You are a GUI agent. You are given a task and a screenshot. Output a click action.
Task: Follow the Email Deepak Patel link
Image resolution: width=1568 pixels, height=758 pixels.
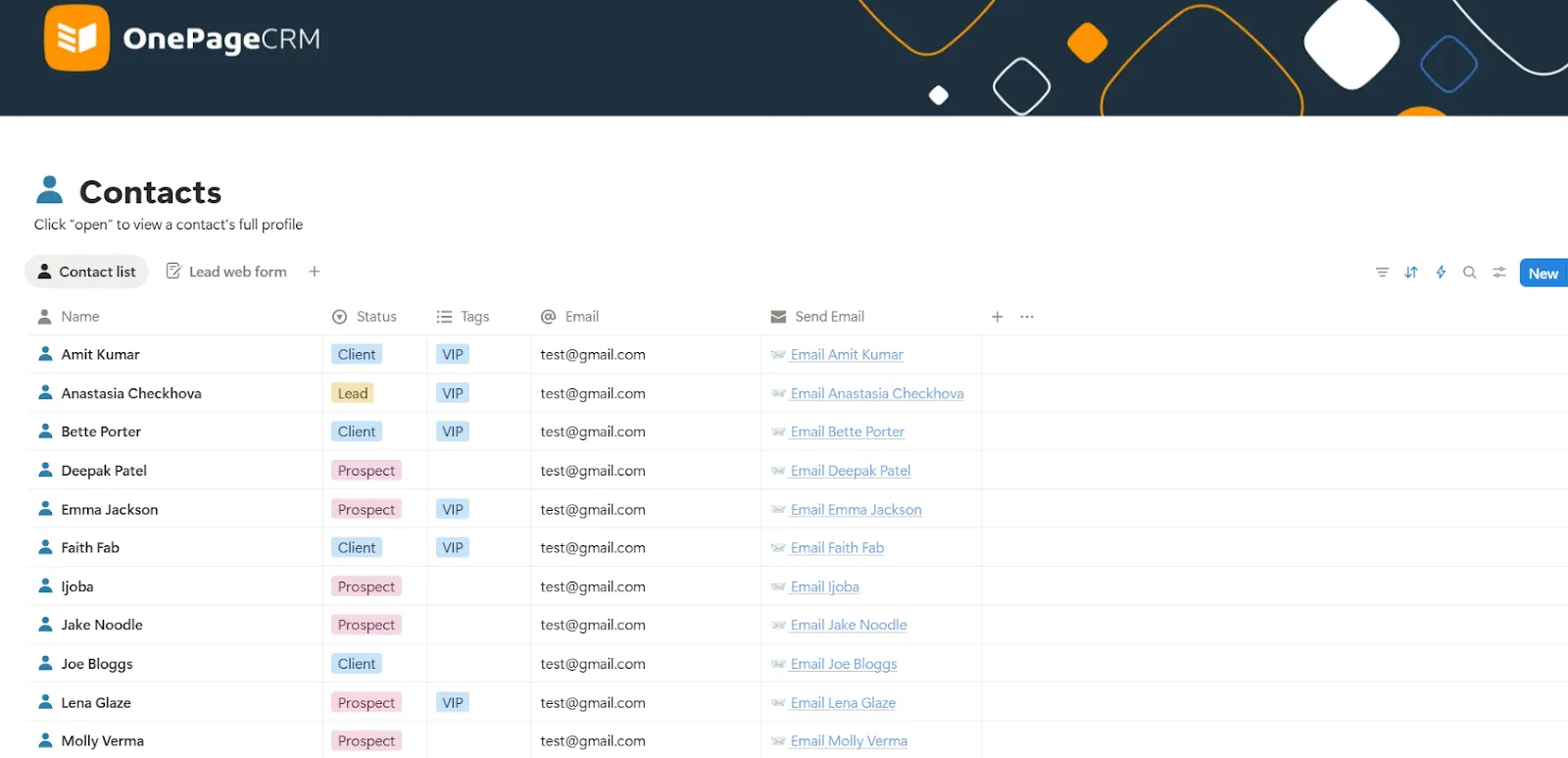(x=851, y=471)
